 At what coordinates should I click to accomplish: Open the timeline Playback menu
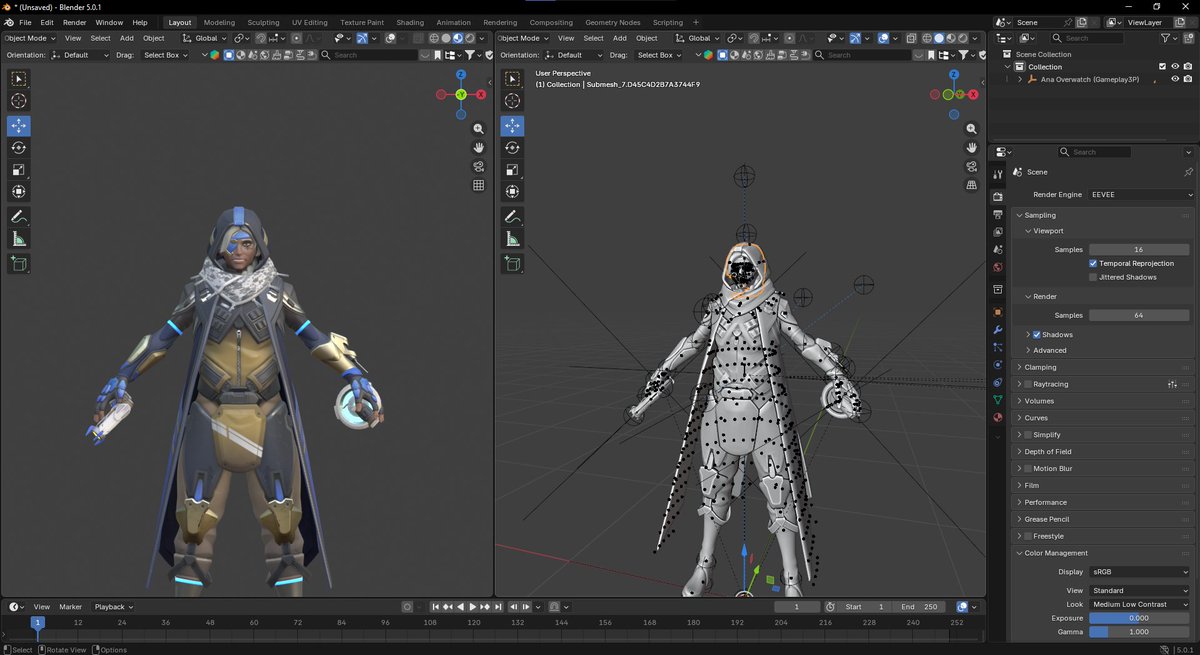[x=113, y=607]
